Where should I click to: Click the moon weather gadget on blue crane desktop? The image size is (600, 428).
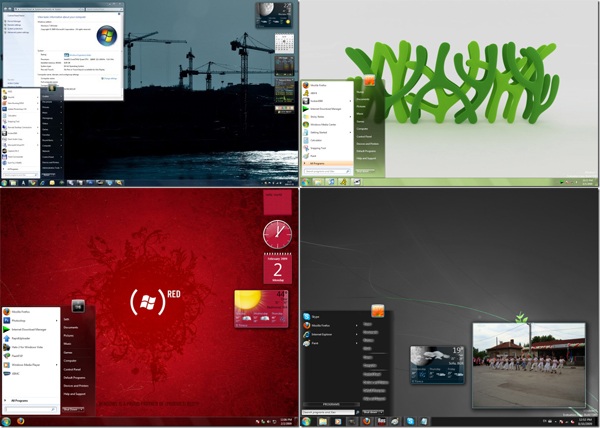(x=274, y=15)
